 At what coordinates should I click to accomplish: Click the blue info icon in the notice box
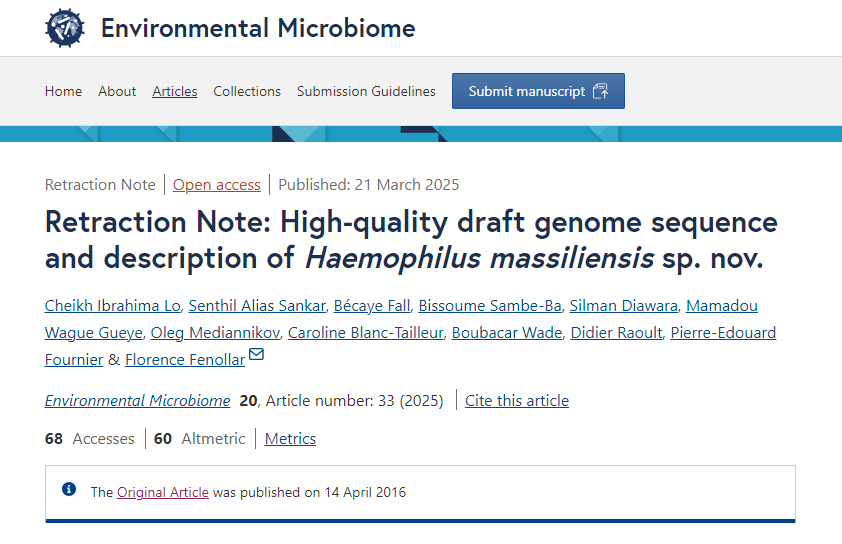(x=69, y=489)
